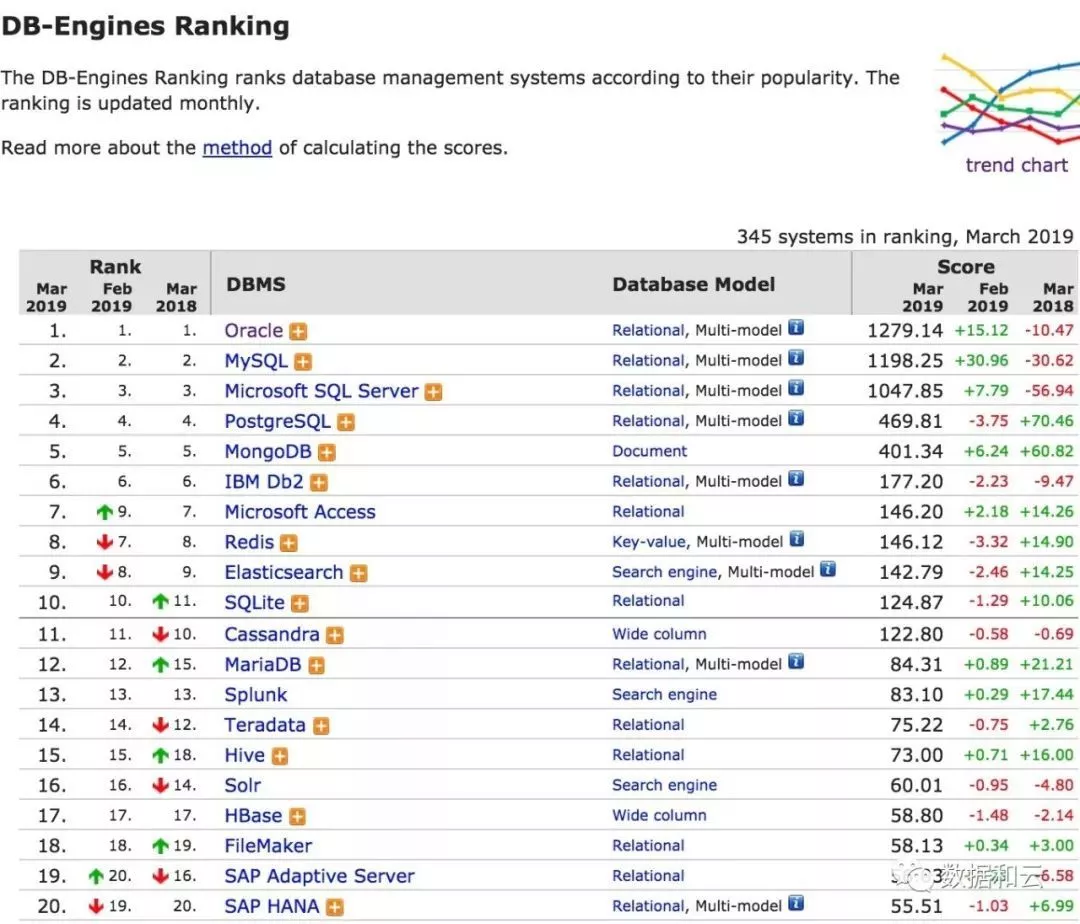
Task: Click the plus icon beside Microsoft SQL Server
Action: pyautogui.click(x=433, y=392)
